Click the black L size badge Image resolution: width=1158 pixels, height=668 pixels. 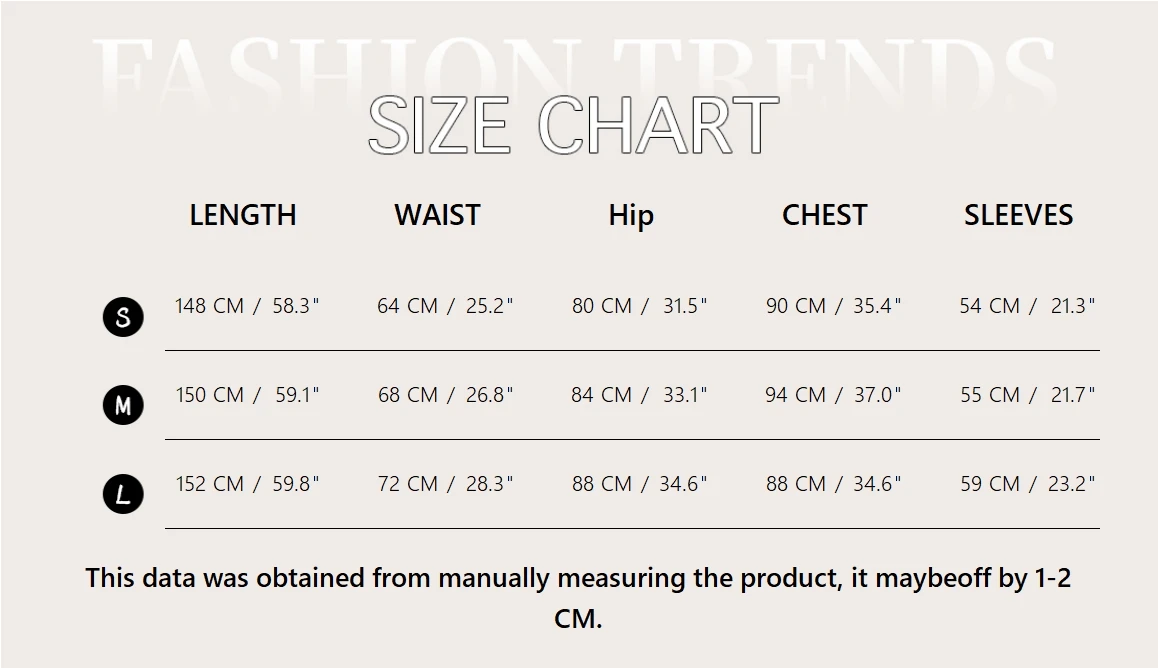pos(123,494)
